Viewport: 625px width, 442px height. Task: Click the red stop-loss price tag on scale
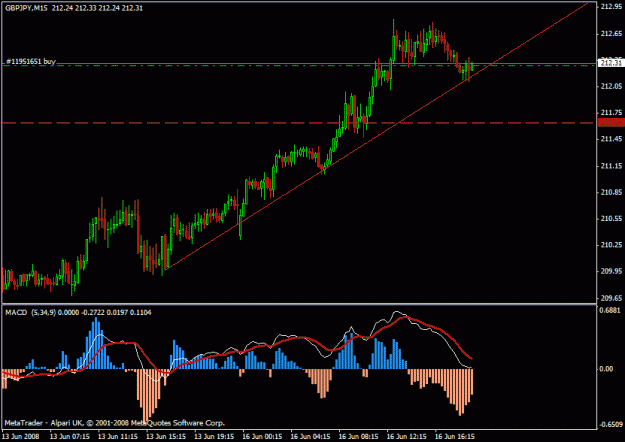[x=611, y=123]
